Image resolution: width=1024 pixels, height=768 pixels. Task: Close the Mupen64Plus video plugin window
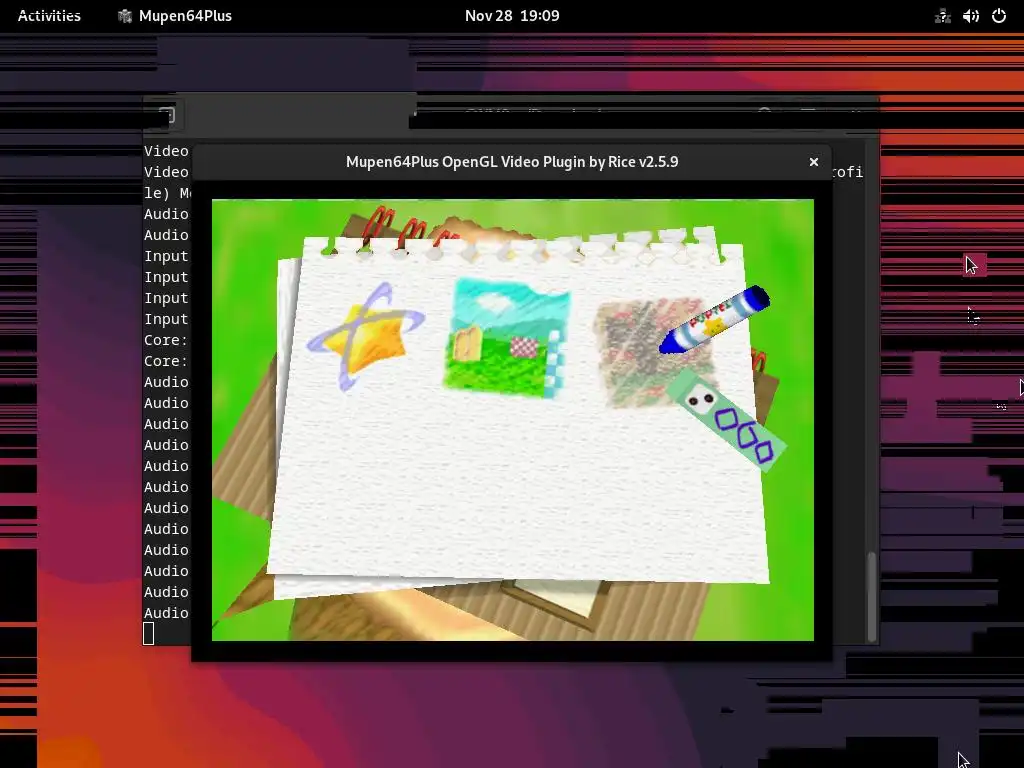pos(814,162)
